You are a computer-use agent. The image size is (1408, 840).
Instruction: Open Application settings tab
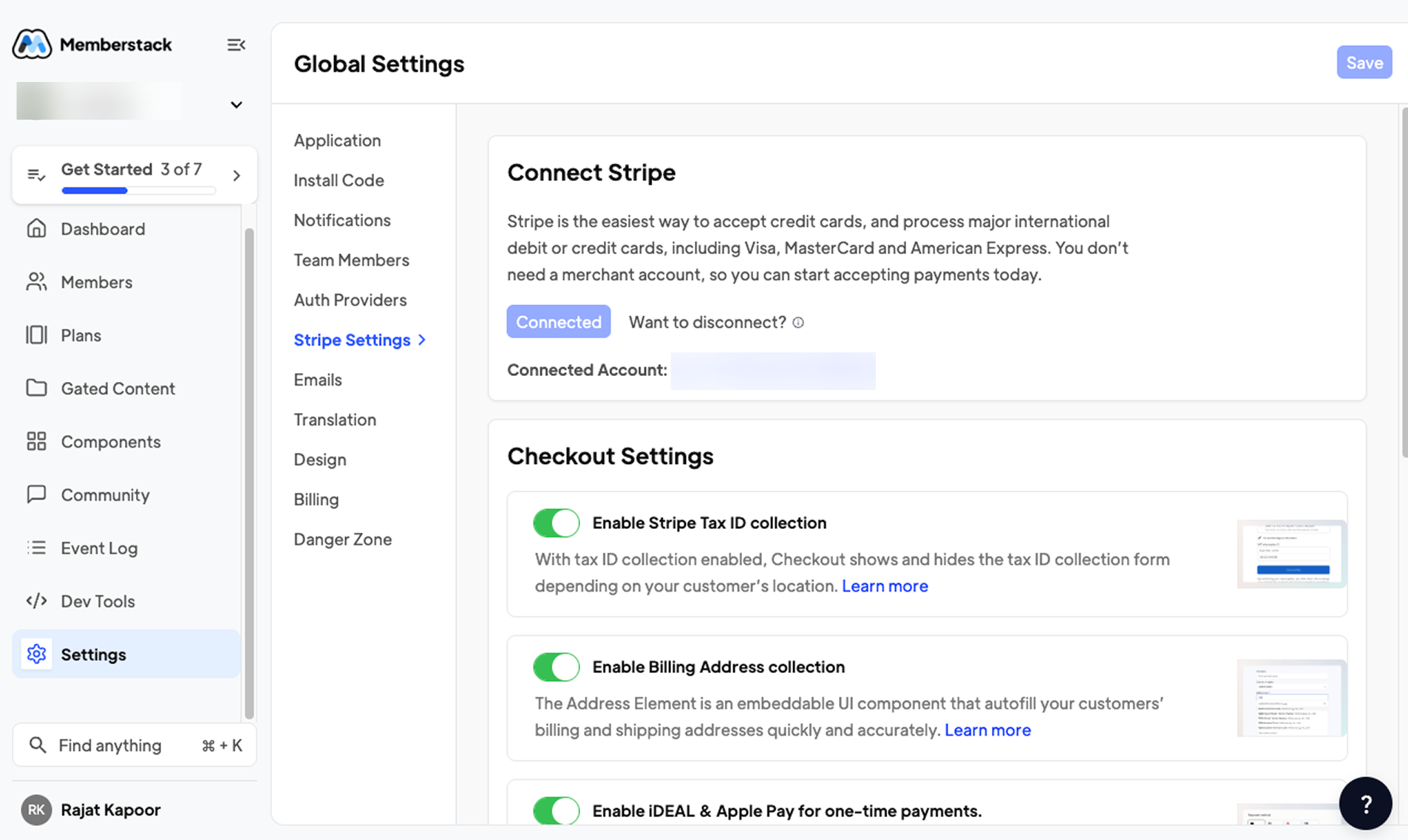(337, 140)
